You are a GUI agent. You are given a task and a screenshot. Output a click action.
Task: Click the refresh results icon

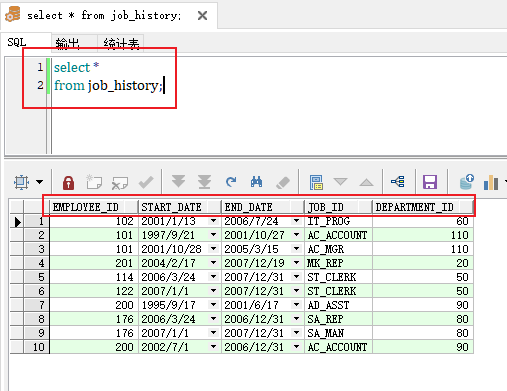point(231,182)
